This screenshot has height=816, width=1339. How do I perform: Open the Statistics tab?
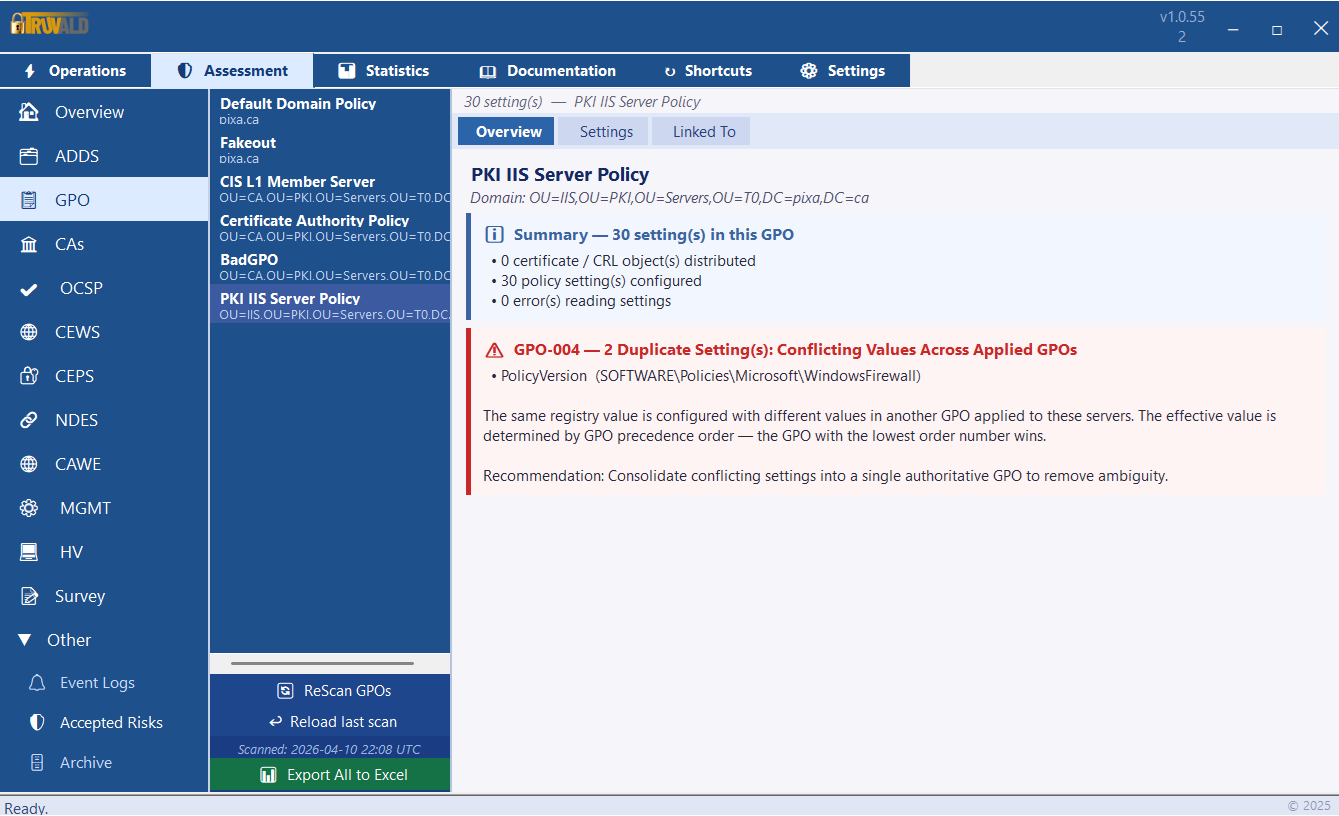tap(383, 71)
